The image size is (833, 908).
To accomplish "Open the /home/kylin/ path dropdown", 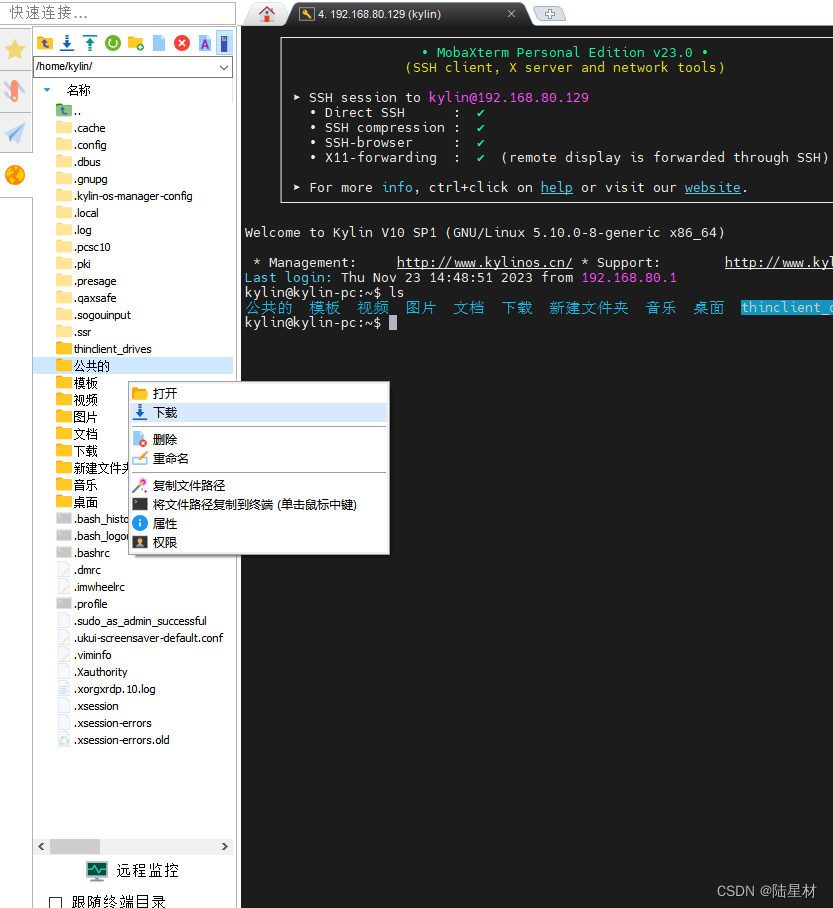I will [224, 67].
